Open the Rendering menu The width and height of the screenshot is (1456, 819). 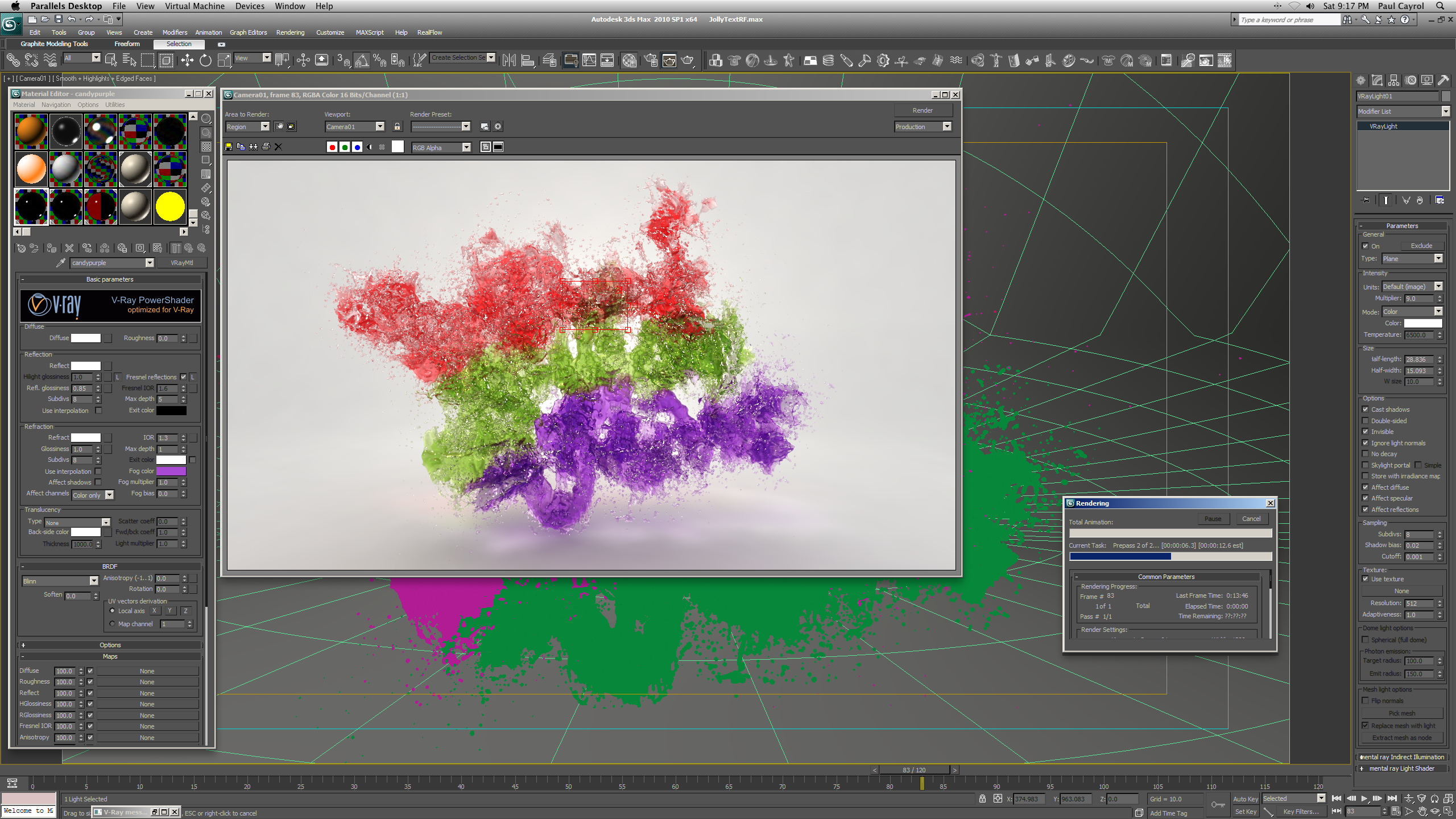click(290, 32)
